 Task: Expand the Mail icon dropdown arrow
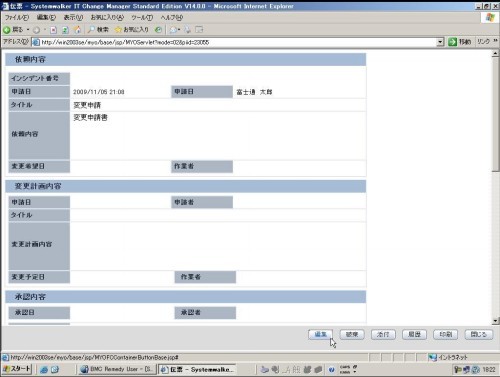pos(179,30)
